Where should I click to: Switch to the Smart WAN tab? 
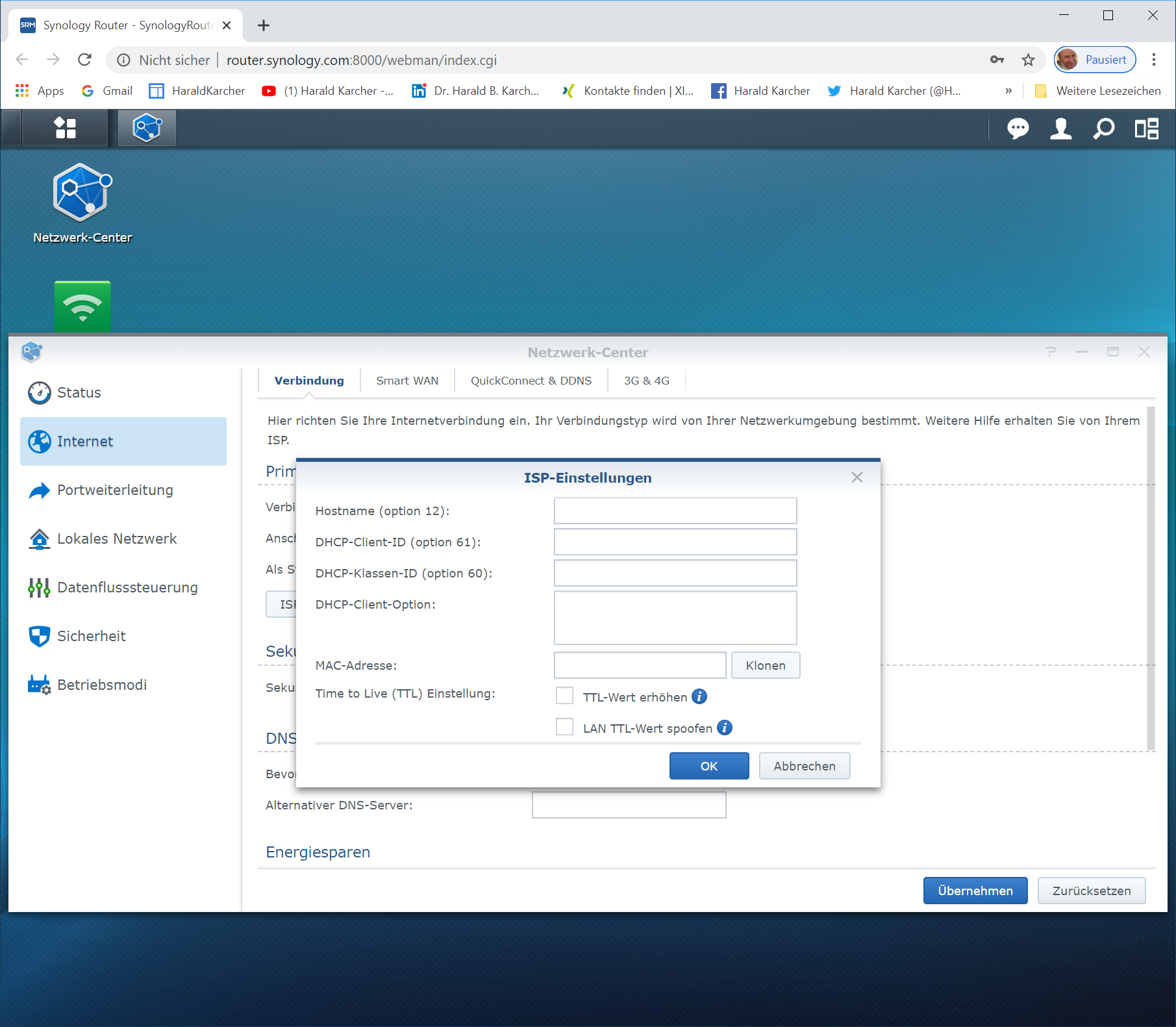[x=407, y=381]
